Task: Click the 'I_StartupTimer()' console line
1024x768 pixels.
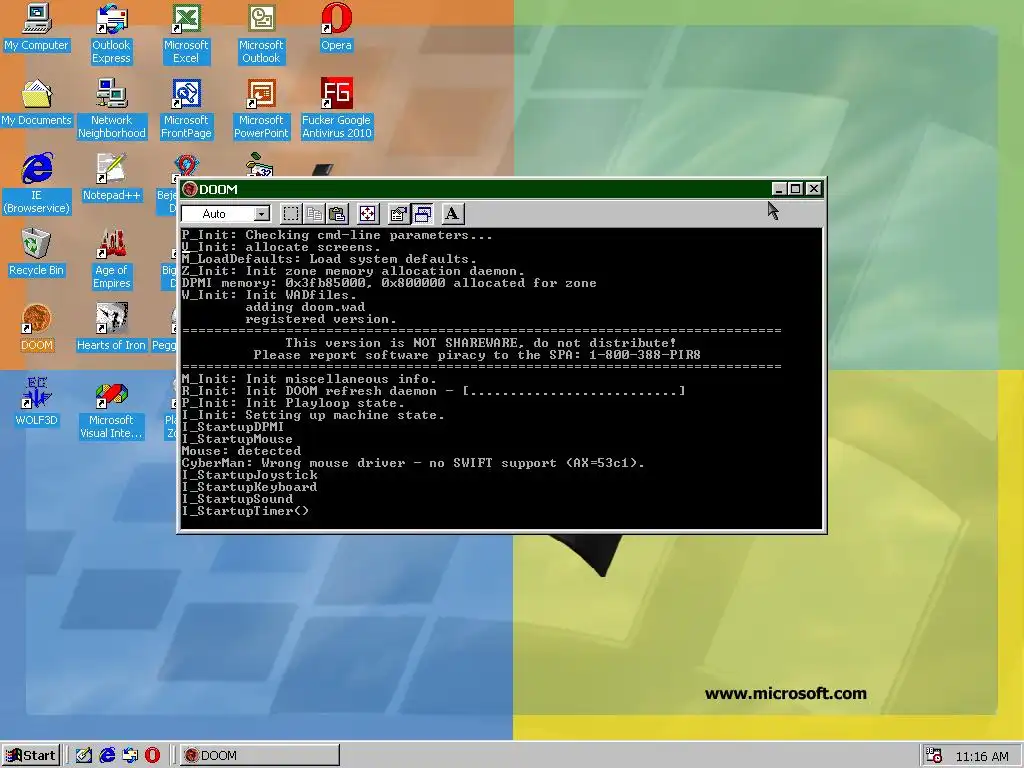Action: [246, 511]
